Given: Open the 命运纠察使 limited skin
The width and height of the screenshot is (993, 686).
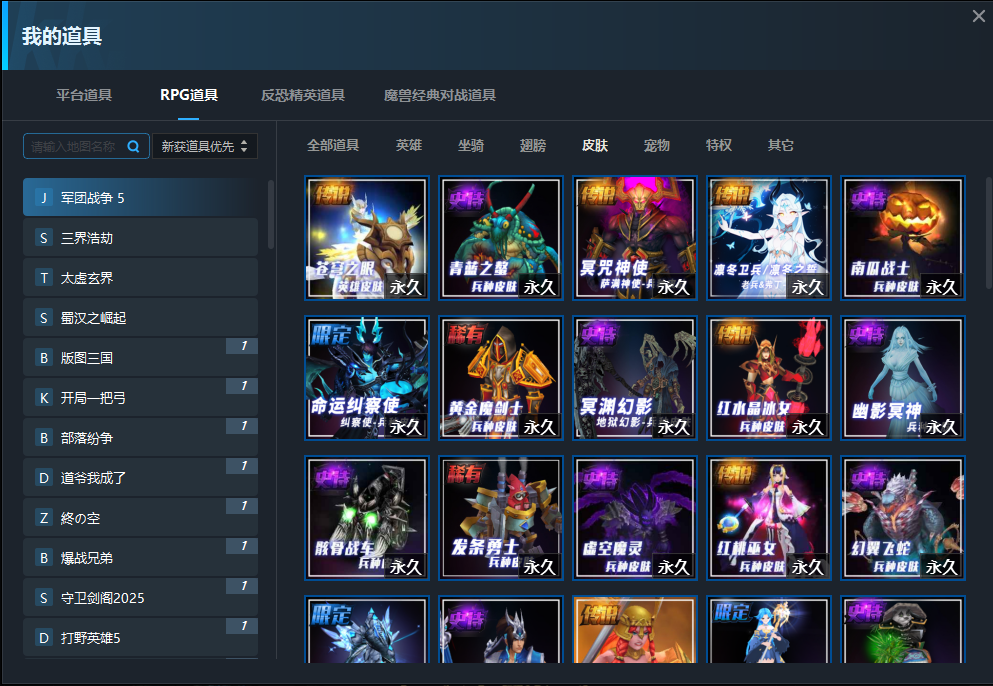Looking at the screenshot, I should click(x=367, y=378).
